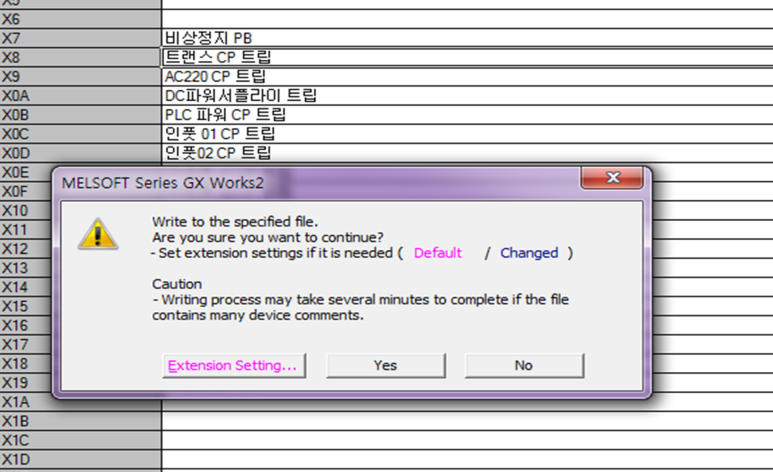The image size is (773, 472).
Task: Select the X0C device row header
Action: [80, 134]
